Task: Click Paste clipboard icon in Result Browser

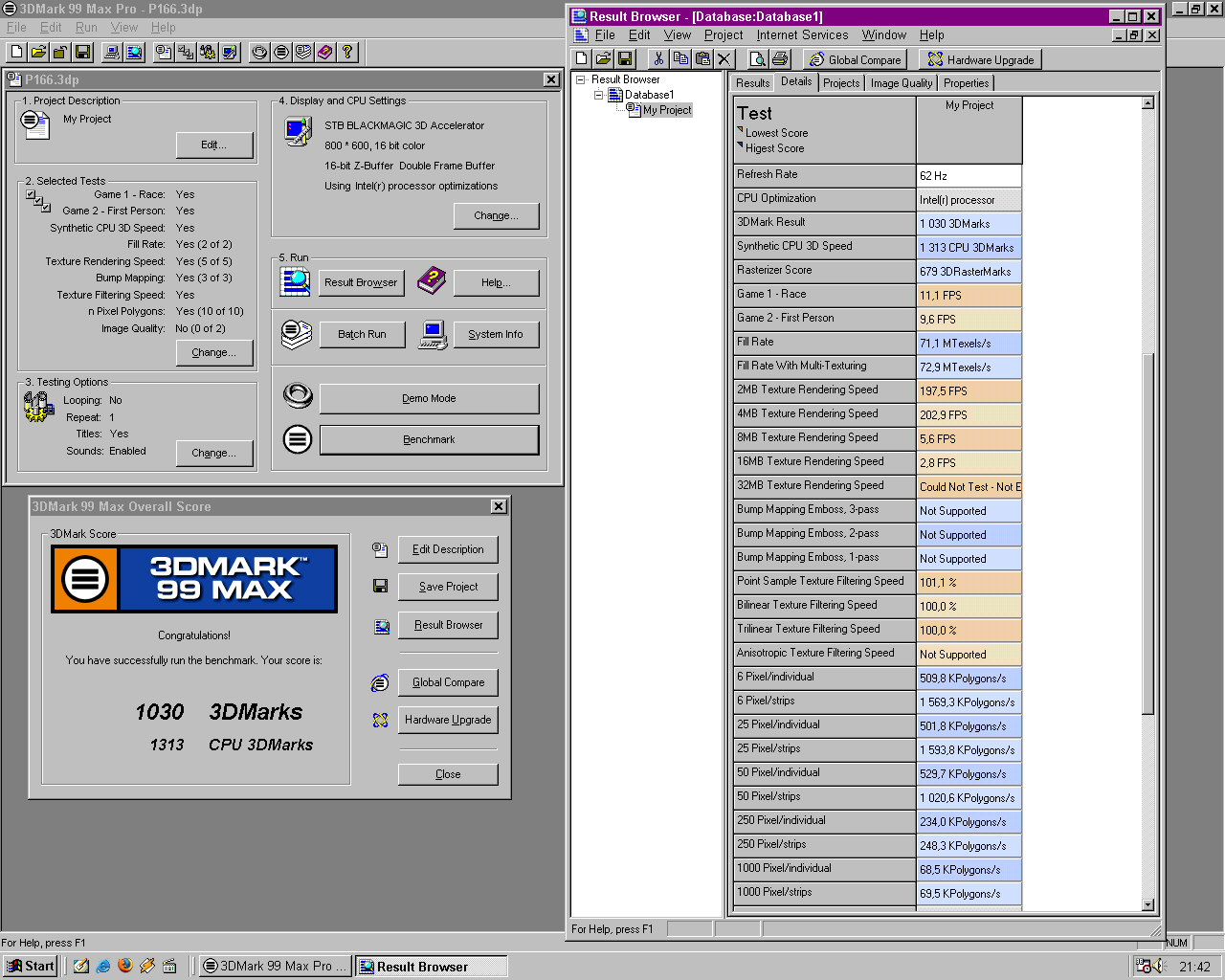Action: [x=702, y=59]
